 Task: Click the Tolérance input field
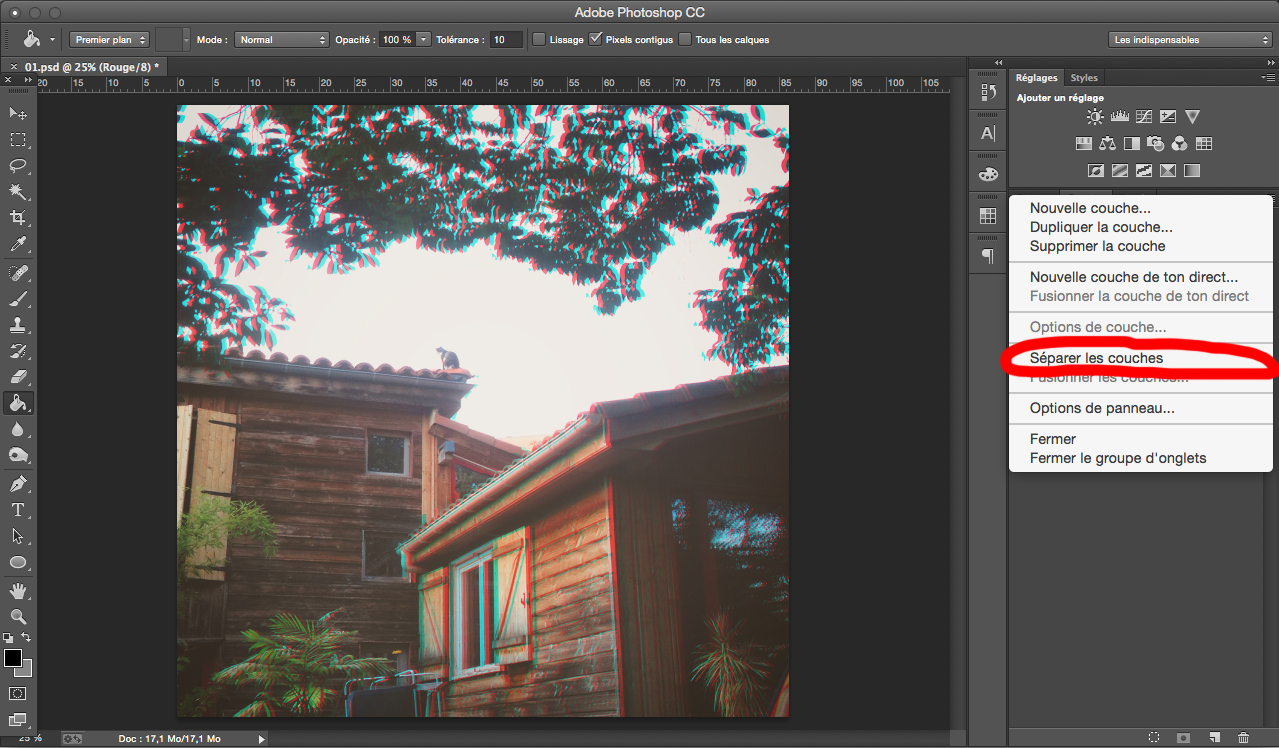(506, 40)
